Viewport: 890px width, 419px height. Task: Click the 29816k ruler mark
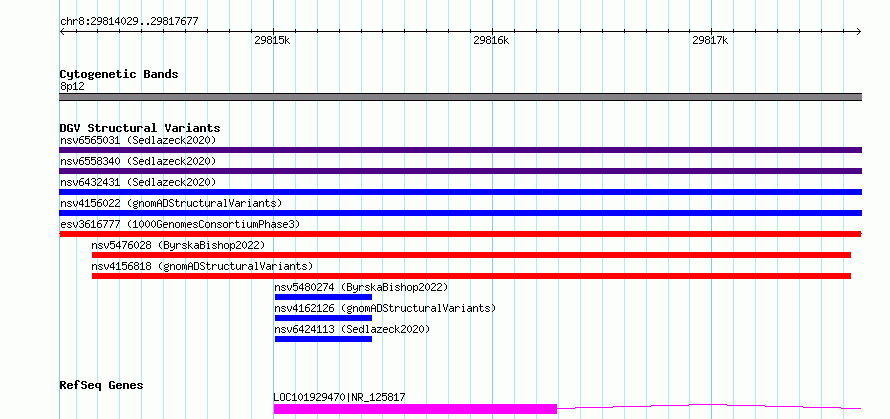[492, 40]
